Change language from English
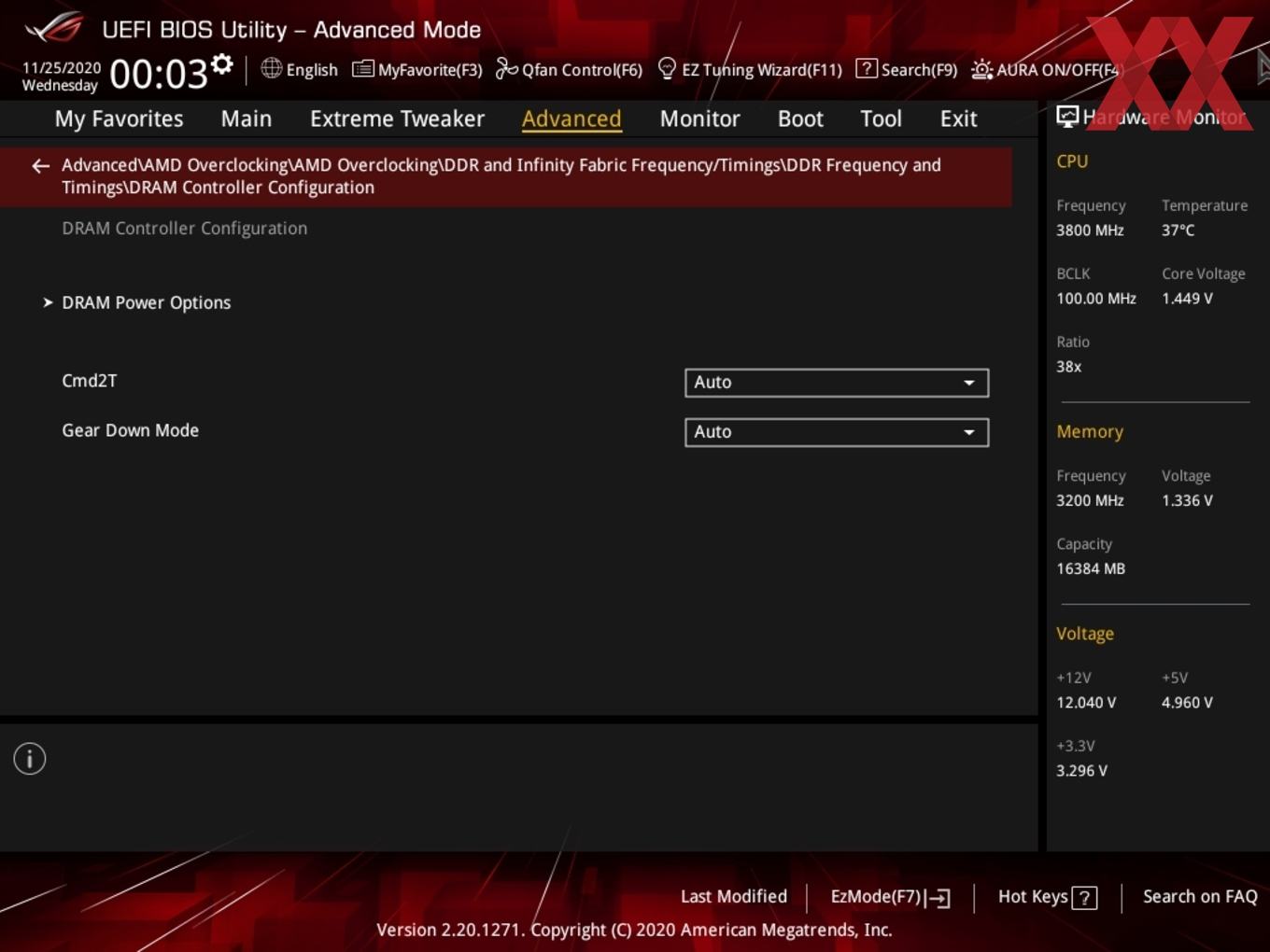The image size is (1270, 952). click(300, 69)
